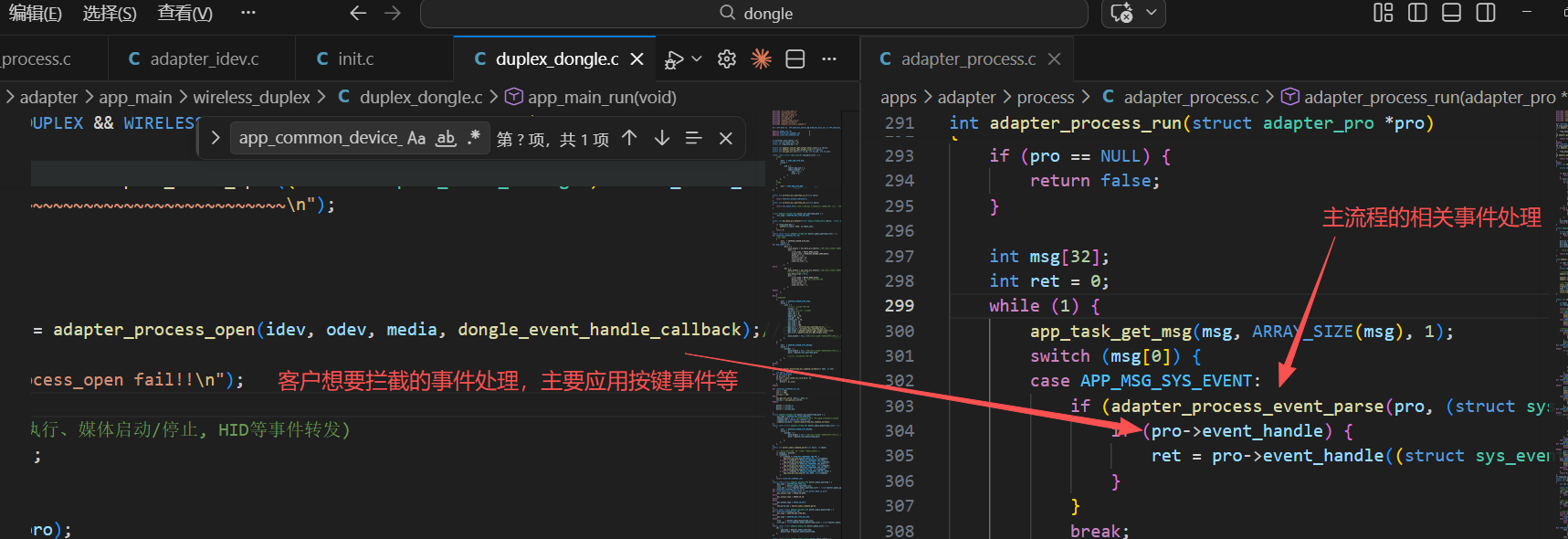Go back with the left arrow

click(358, 13)
